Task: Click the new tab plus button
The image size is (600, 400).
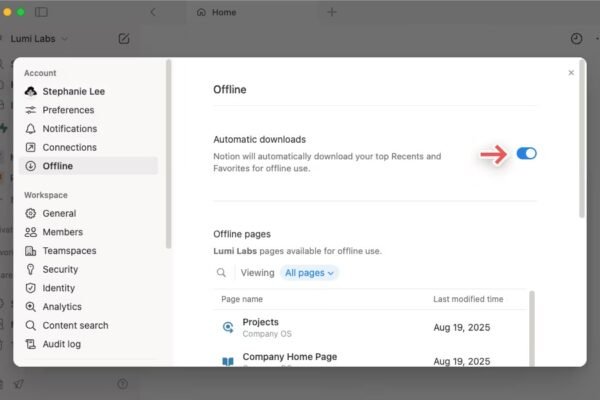Action: [332, 12]
